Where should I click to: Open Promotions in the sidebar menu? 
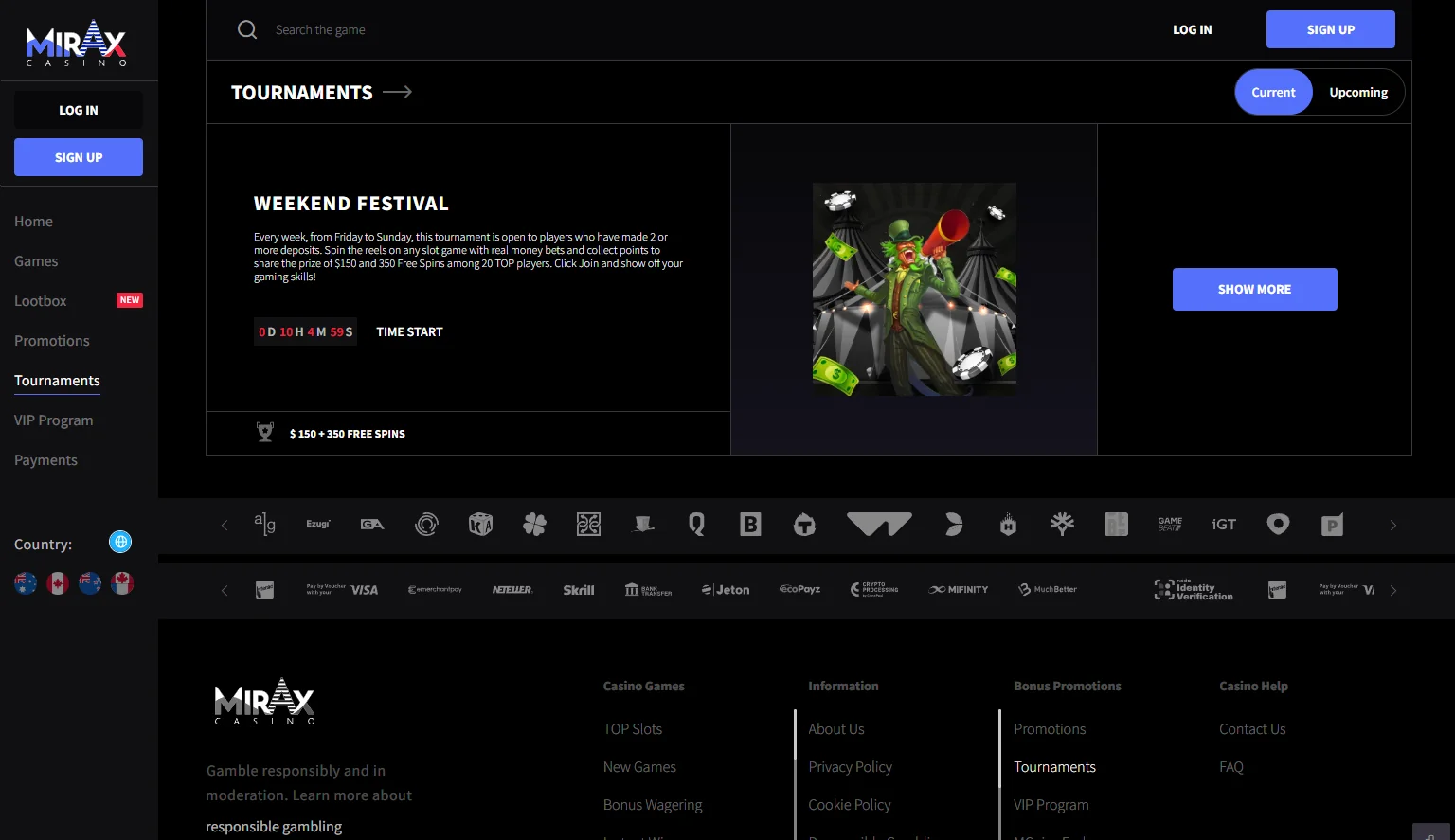click(x=52, y=341)
